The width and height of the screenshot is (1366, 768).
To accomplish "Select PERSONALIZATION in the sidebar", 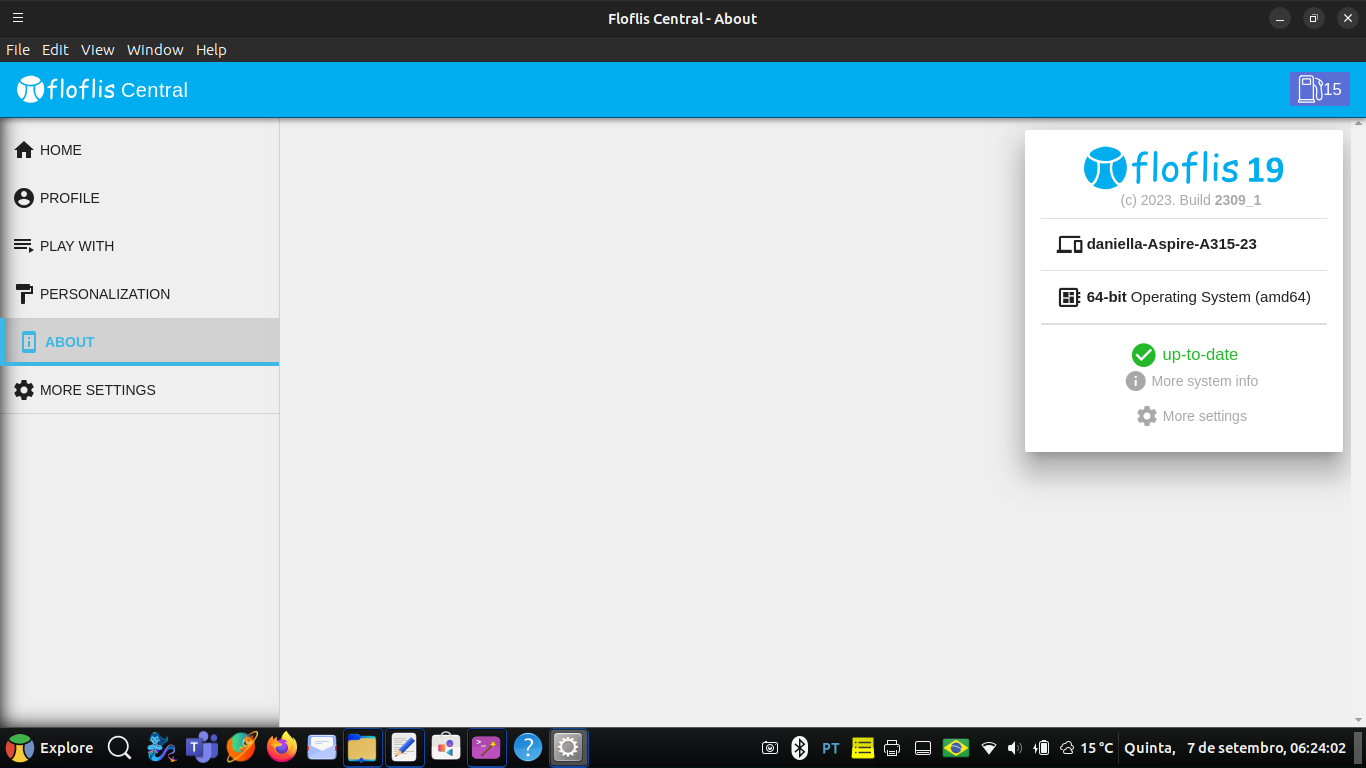I will coord(140,294).
